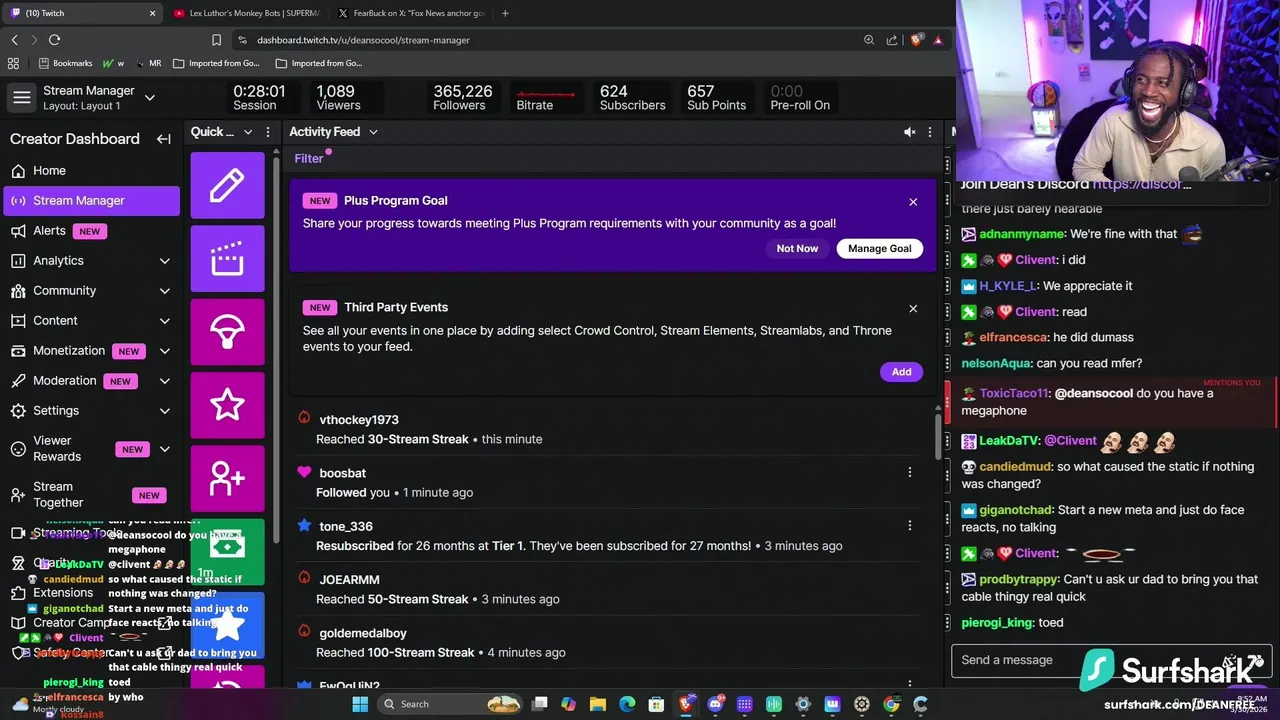This screenshot has width=1280, height=720.
Task: Open Dean's Discord link in chat
Action: [1142, 184]
